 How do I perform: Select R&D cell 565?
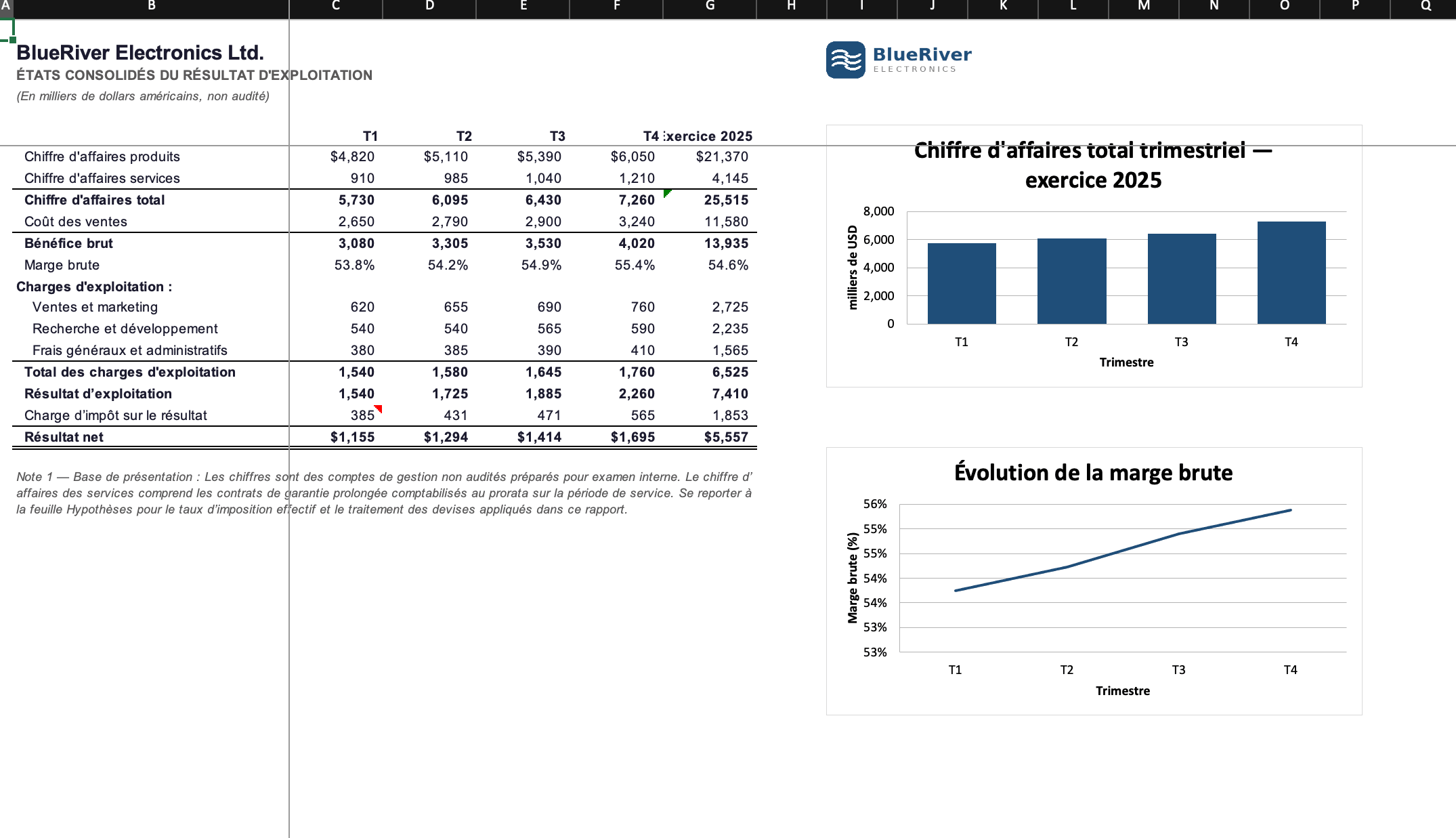coord(523,329)
